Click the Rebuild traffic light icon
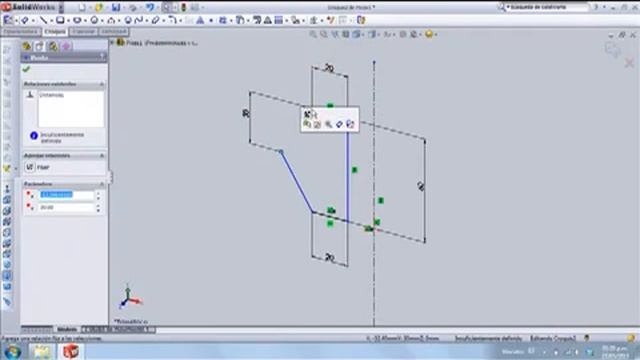The image size is (640, 360). pos(184,7)
